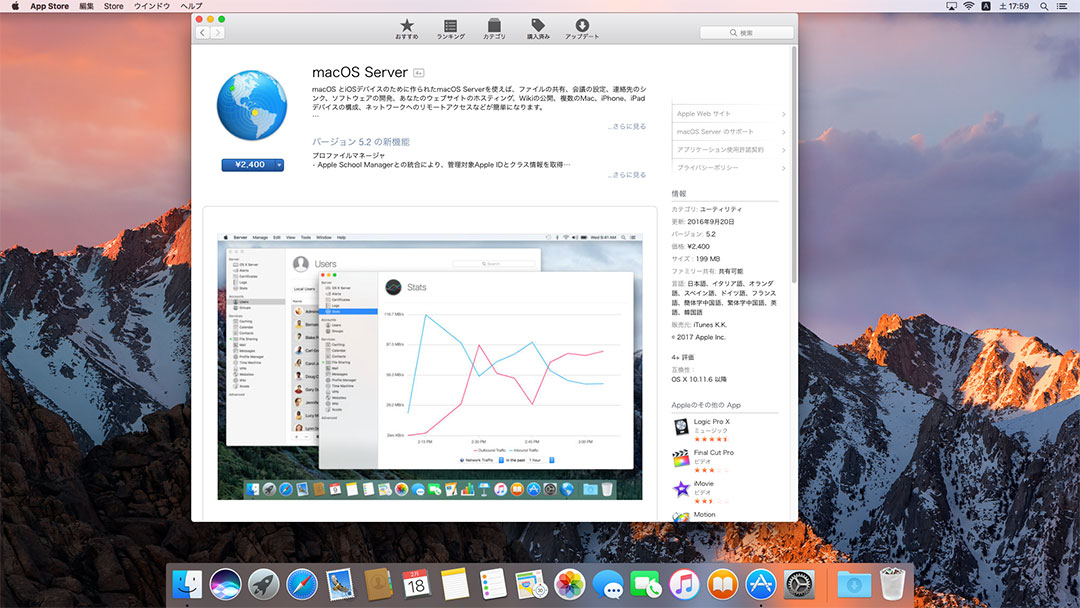Open Reminders from the Dock
This screenshot has width=1080, height=608.
tap(493, 585)
